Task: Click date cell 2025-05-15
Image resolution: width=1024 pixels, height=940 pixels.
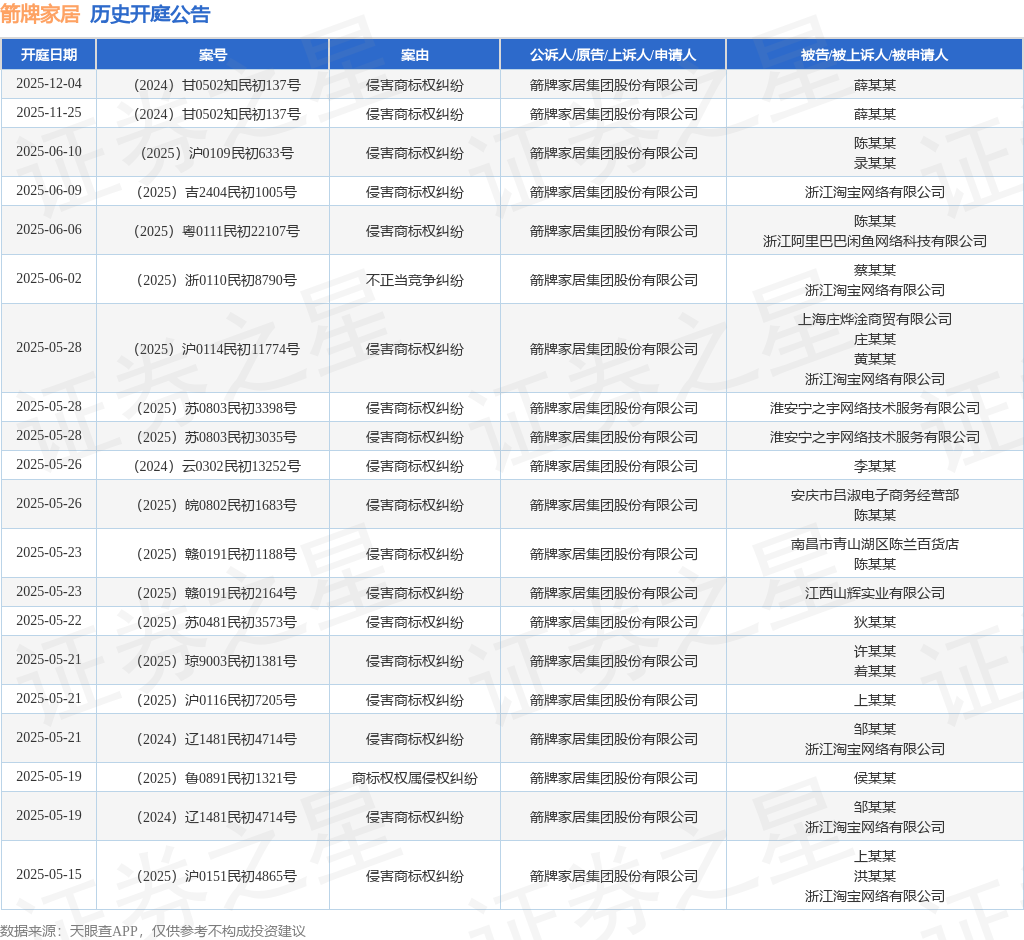Action: 49,875
